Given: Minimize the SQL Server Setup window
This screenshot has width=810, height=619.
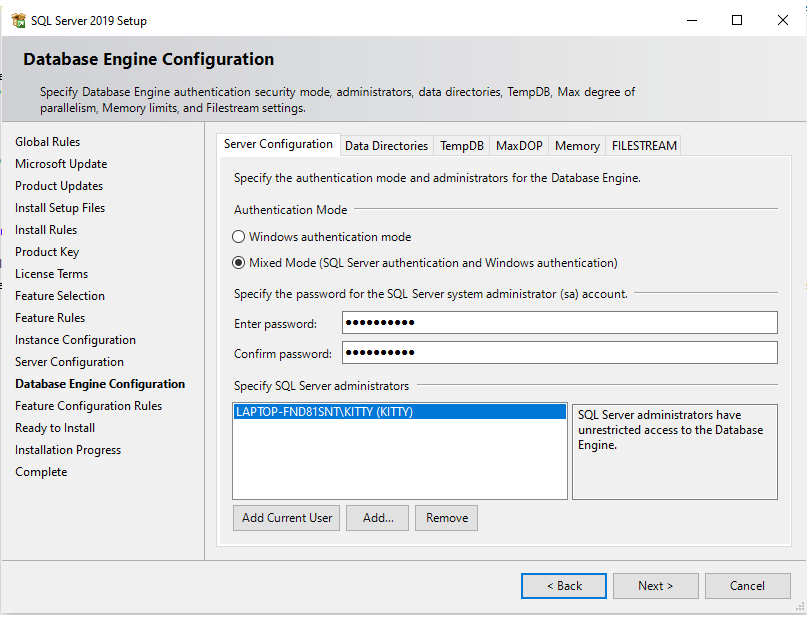Looking at the screenshot, I should pyautogui.click(x=692, y=20).
